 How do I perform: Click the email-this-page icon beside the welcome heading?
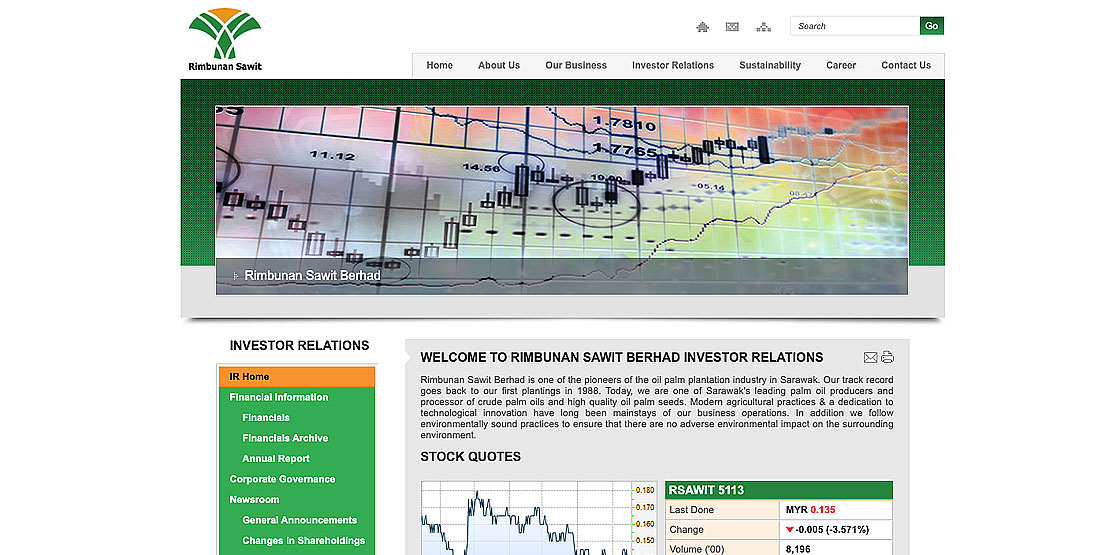tap(871, 357)
